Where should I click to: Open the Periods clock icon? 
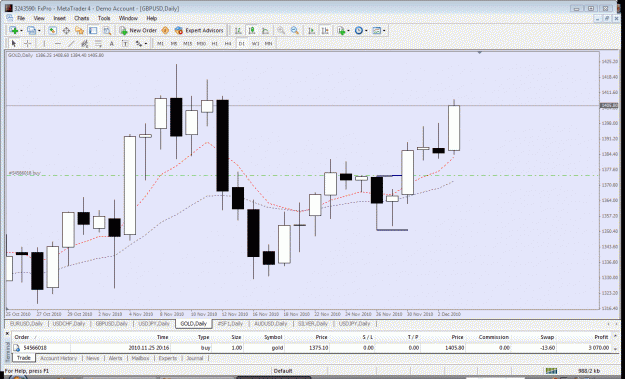[358, 30]
